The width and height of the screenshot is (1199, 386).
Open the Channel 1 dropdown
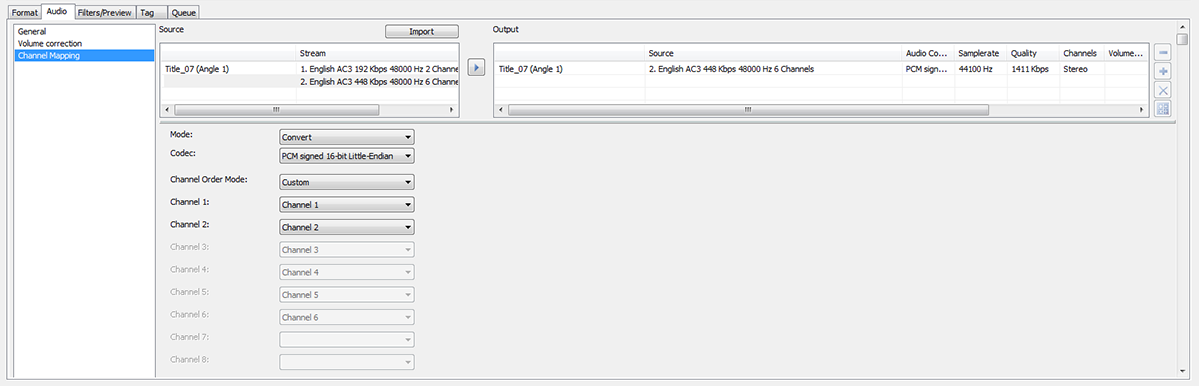coord(347,205)
